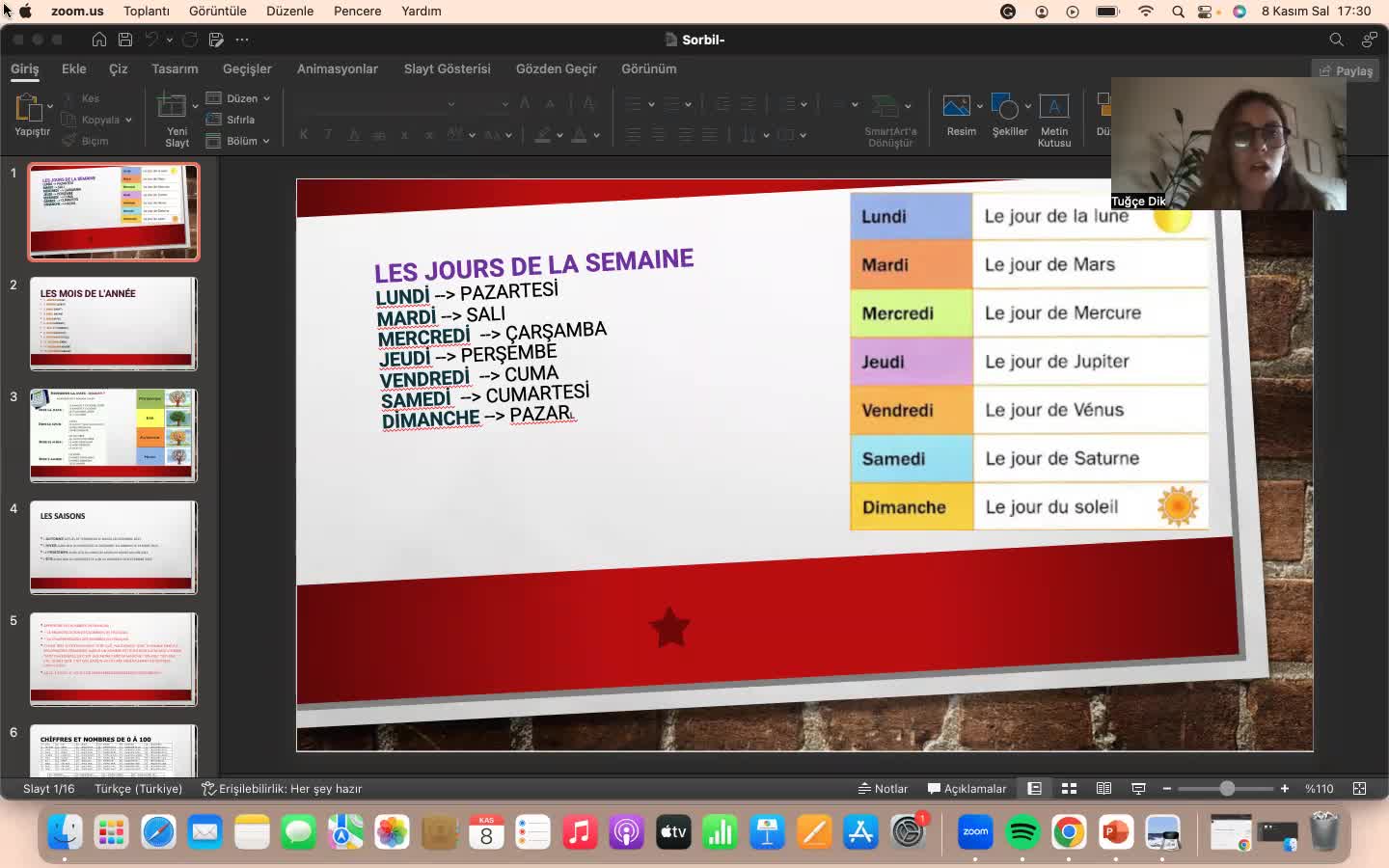Screen dimensions: 1389x868
Task: Click the Yapıştır paste icon
Action: pyautogui.click(x=29, y=107)
